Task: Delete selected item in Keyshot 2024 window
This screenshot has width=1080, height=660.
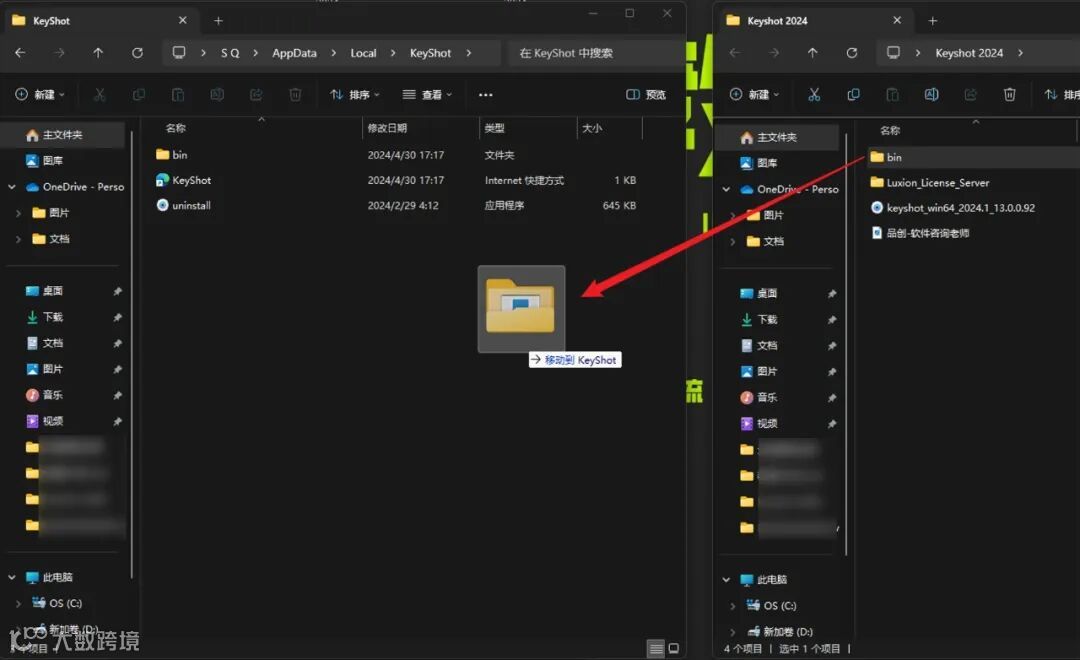Action: click(x=1010, y=94)
